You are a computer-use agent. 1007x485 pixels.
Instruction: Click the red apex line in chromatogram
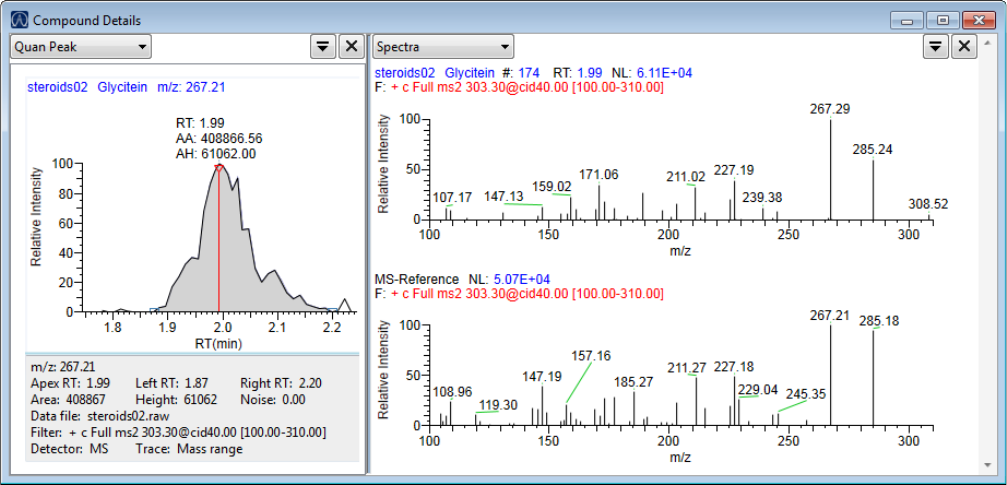coord(219,240)
